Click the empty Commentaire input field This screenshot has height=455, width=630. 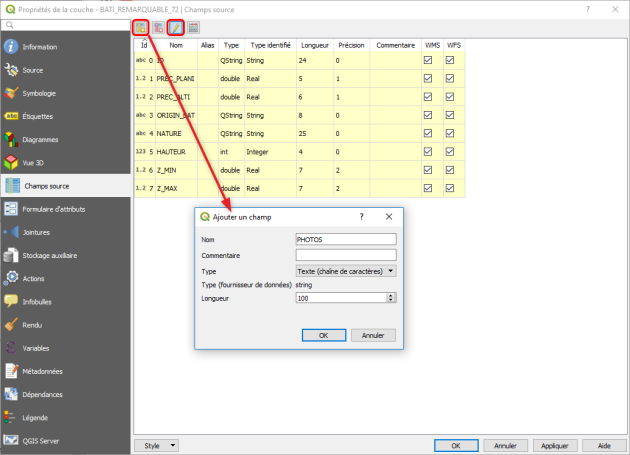pyautogui.click(x=346, y=255)
